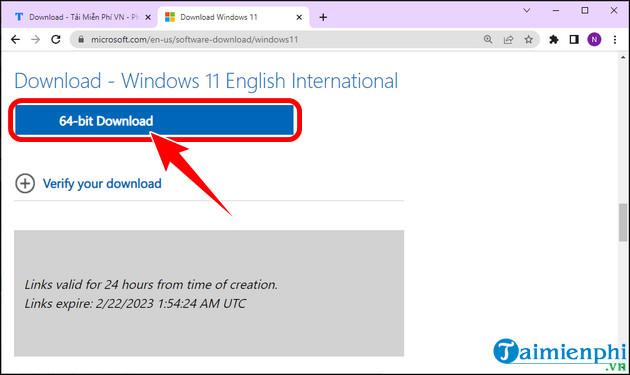The height and width of the screenshot is (375, 630).
Task: Click the Links expire 2/22/2023 text
Action: (135, 303)
